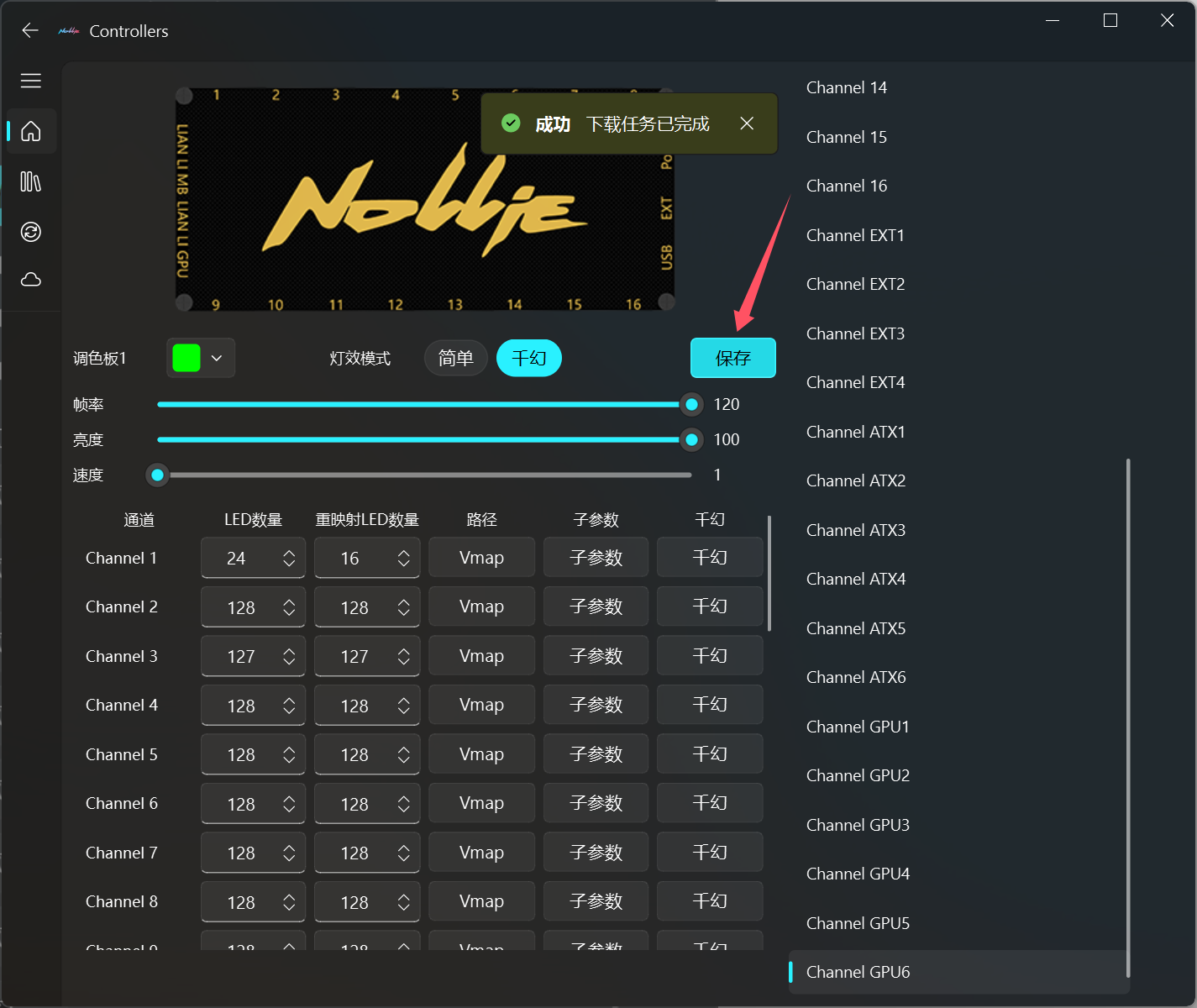Image resolution: width=1197 pixels, height=1008 pixels.
Task: Click 千幻 button for Channel 3
Action: coord(710,655)
